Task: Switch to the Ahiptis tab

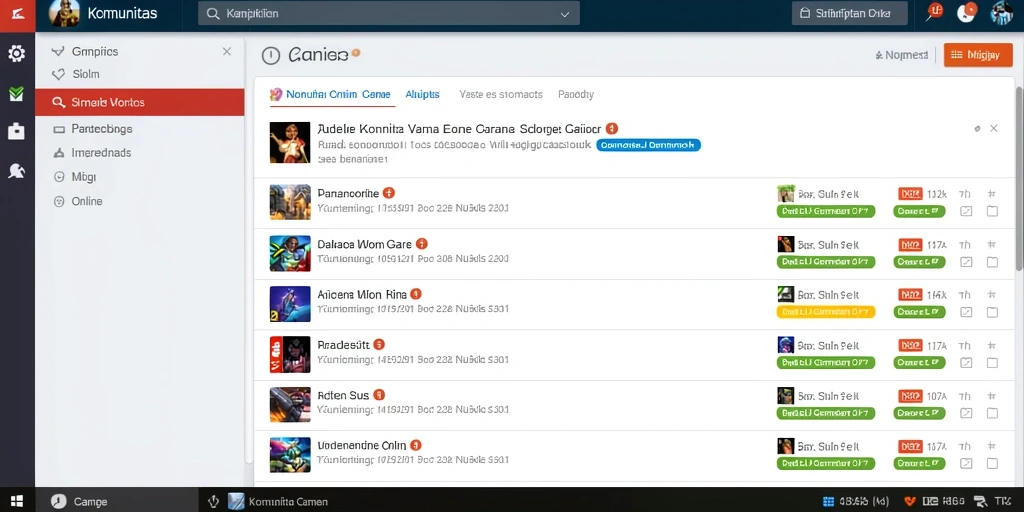Action: 422,94
